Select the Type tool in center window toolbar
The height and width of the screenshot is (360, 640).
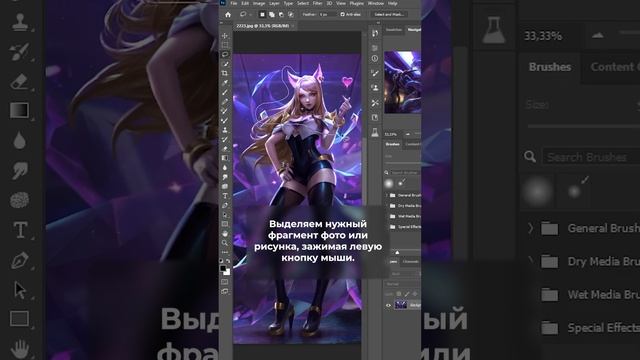[x=225, y=196]
